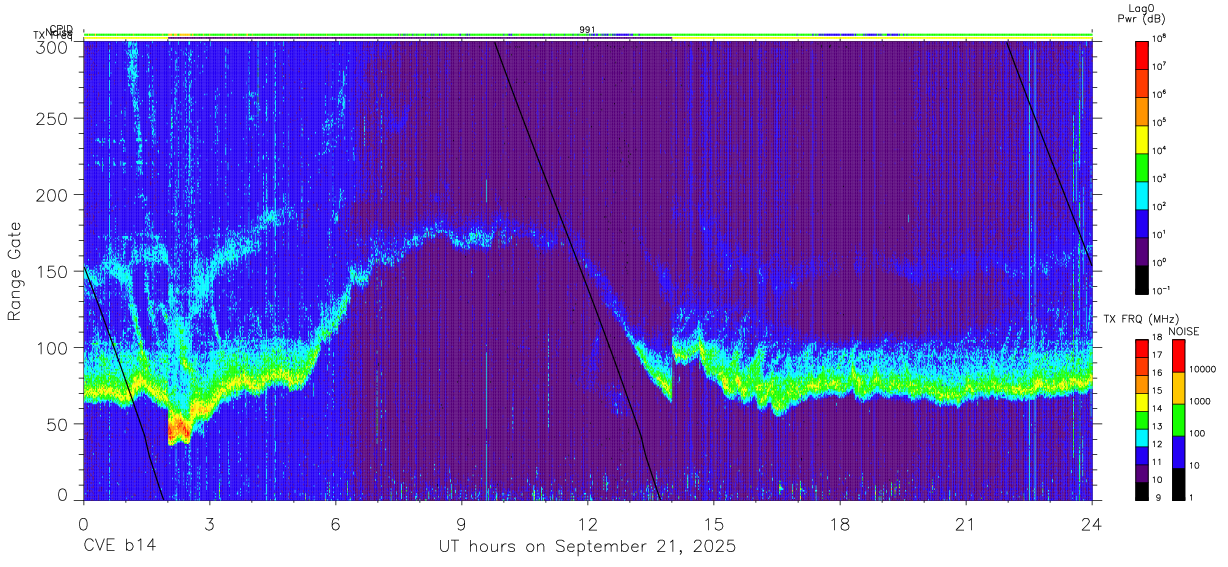The image size is (1228, 567).
Task: Click Range Gate tick label '50'
Action: click(58, 424)
